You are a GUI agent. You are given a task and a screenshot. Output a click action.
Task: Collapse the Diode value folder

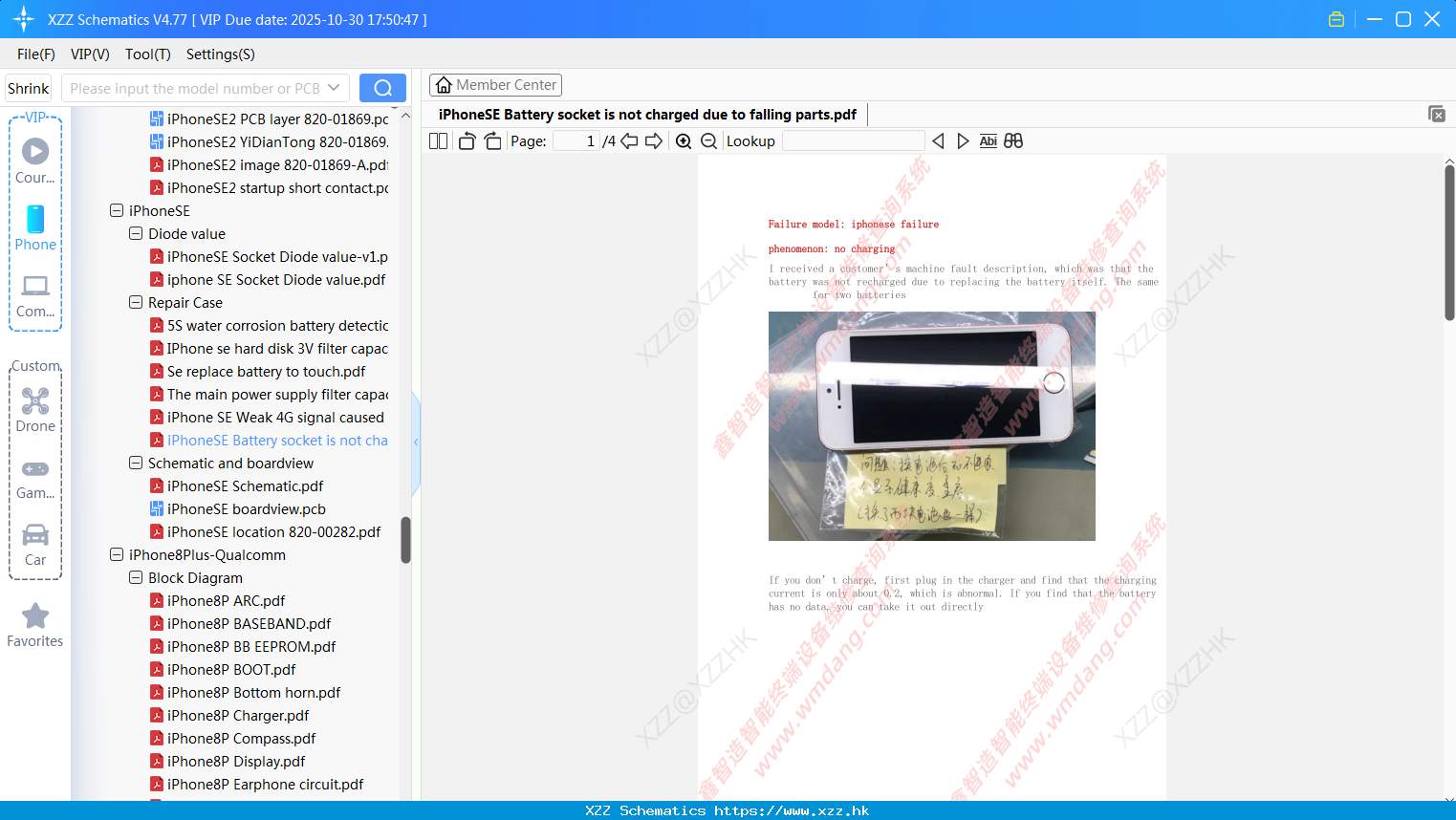pos(136,233)
